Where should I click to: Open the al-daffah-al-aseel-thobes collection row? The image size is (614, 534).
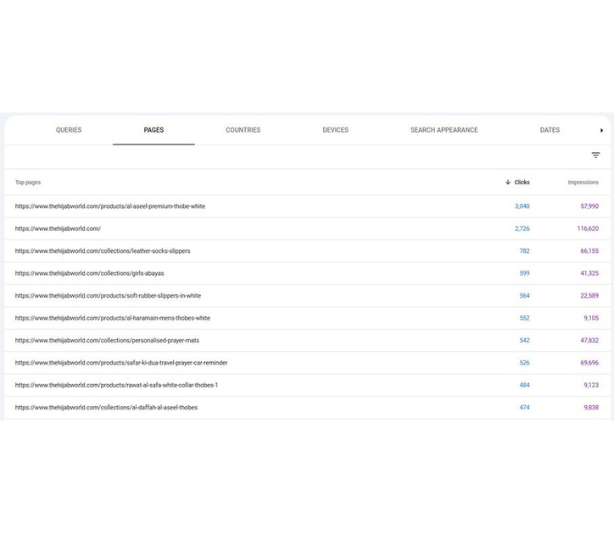(106, 407)
